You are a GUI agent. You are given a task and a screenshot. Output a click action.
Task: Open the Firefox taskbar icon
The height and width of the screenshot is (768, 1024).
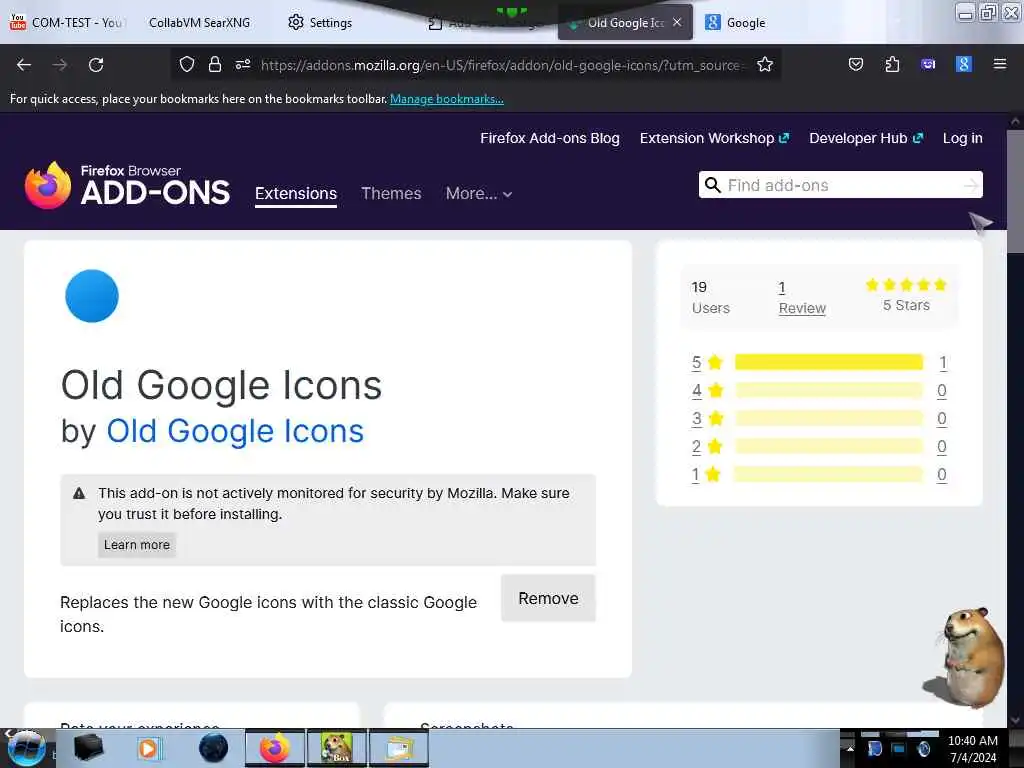click(274, 748)
